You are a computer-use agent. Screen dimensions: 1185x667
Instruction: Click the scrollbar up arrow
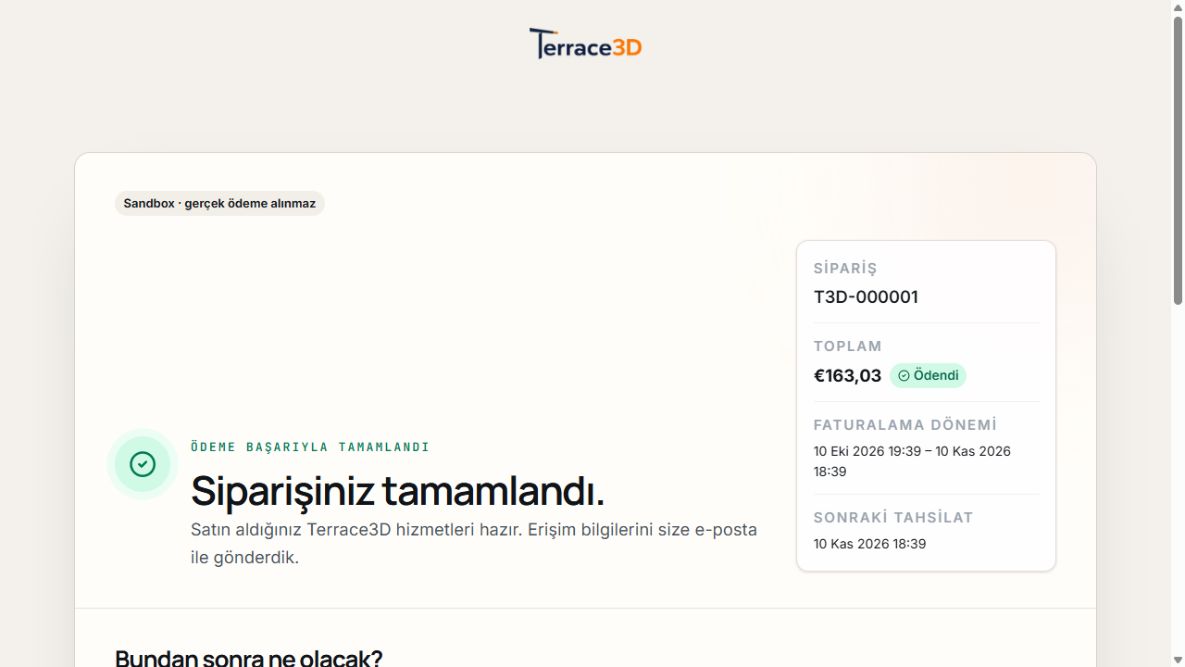click(1177, 6)
